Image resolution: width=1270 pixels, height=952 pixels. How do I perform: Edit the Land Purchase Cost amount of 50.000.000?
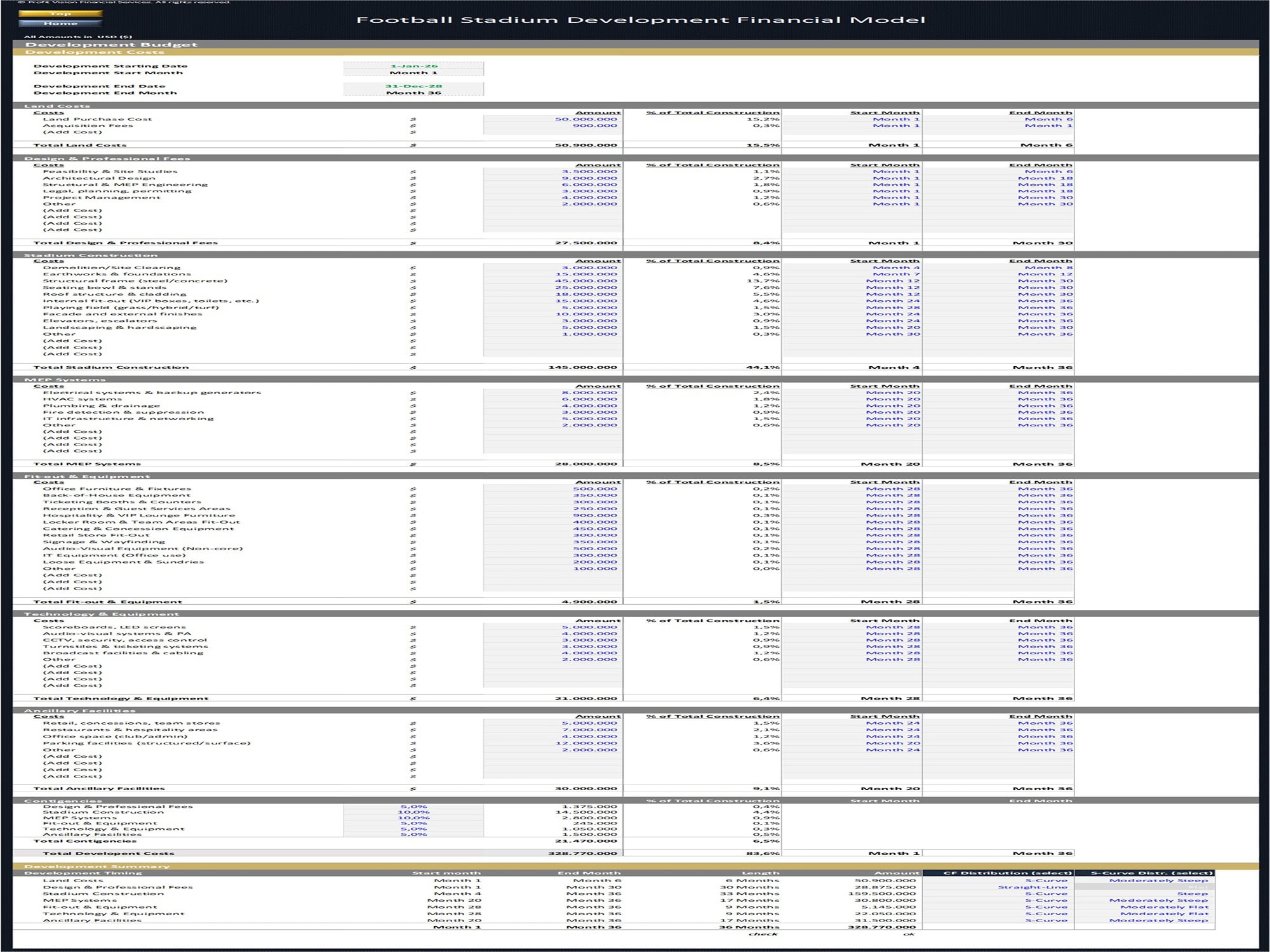pos(552,118)
